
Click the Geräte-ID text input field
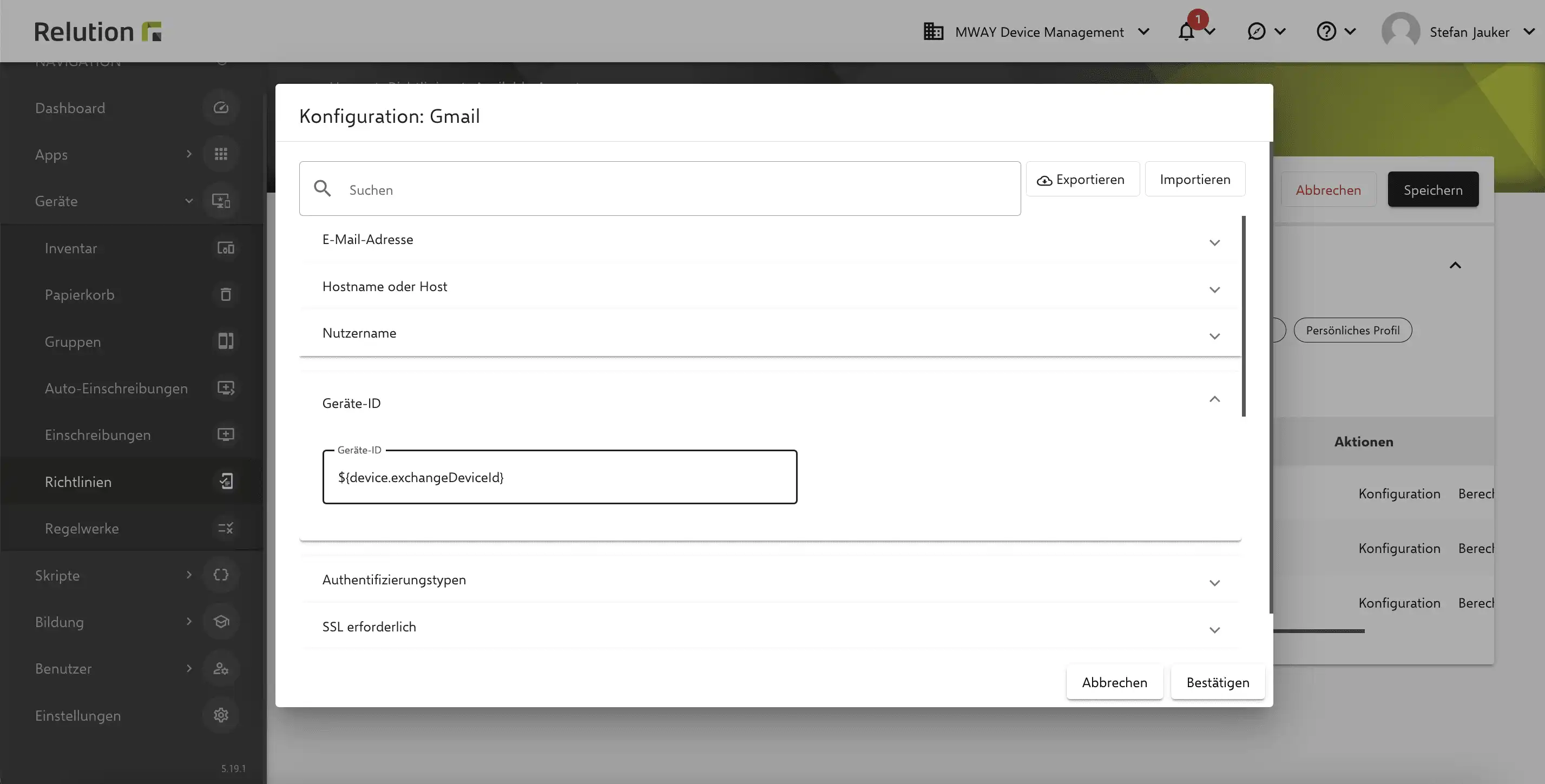coord(560,477)
